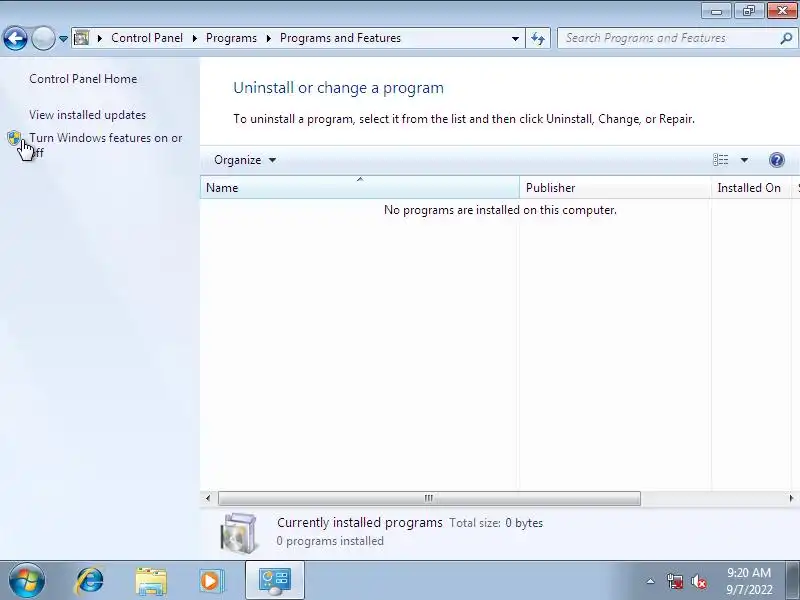800x600 pixels.
Task: Open Control Panel breadcrumb
Action: tap(147, 38)
